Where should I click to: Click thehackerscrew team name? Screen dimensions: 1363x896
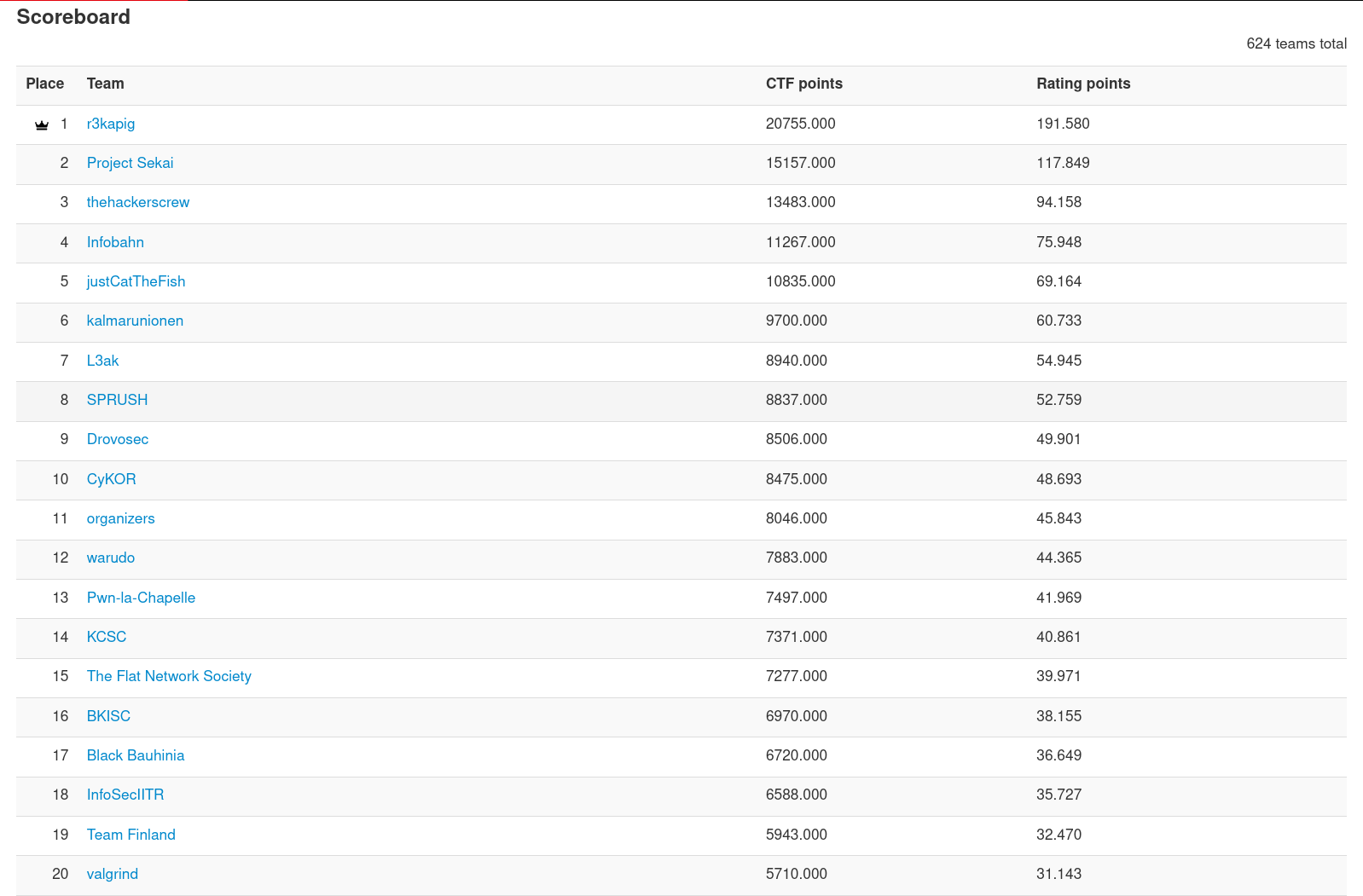coord(138,202)
